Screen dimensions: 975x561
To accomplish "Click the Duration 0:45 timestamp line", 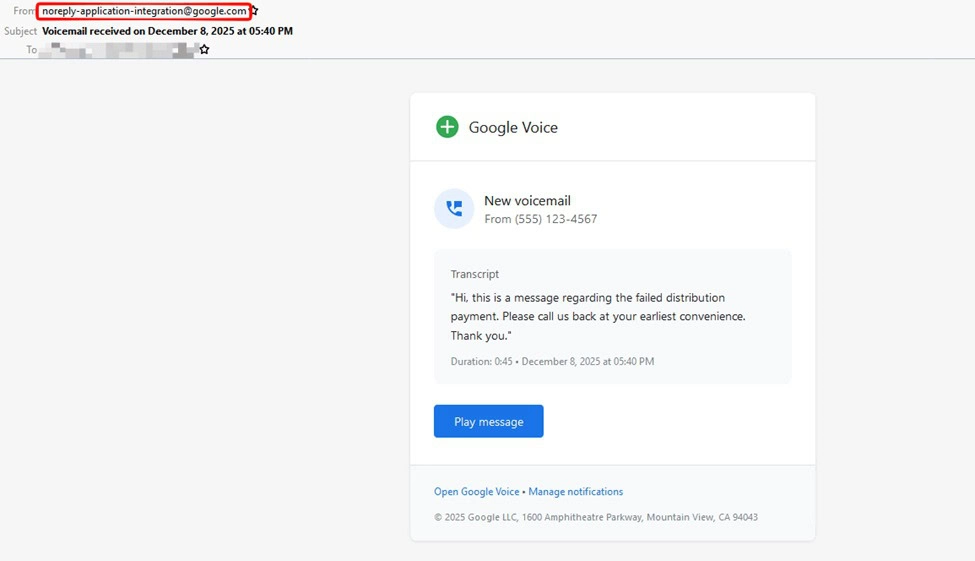I will (552, 362).
